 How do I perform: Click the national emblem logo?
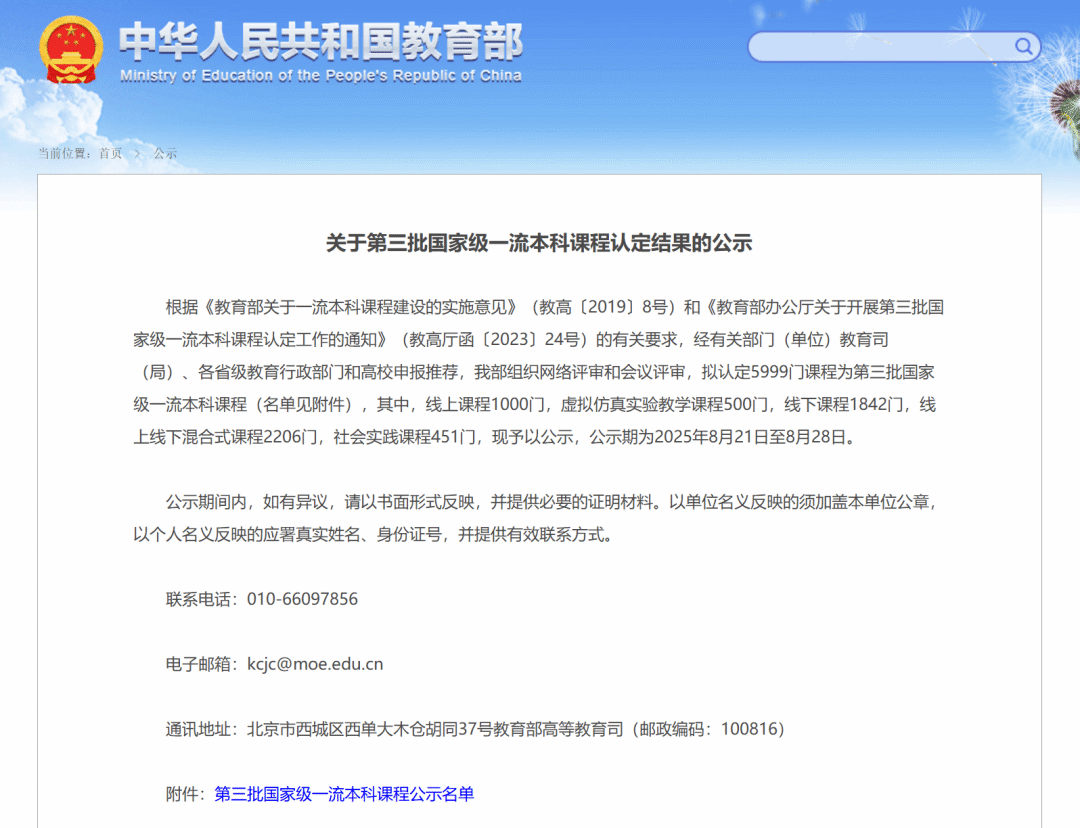click(71, 50)
